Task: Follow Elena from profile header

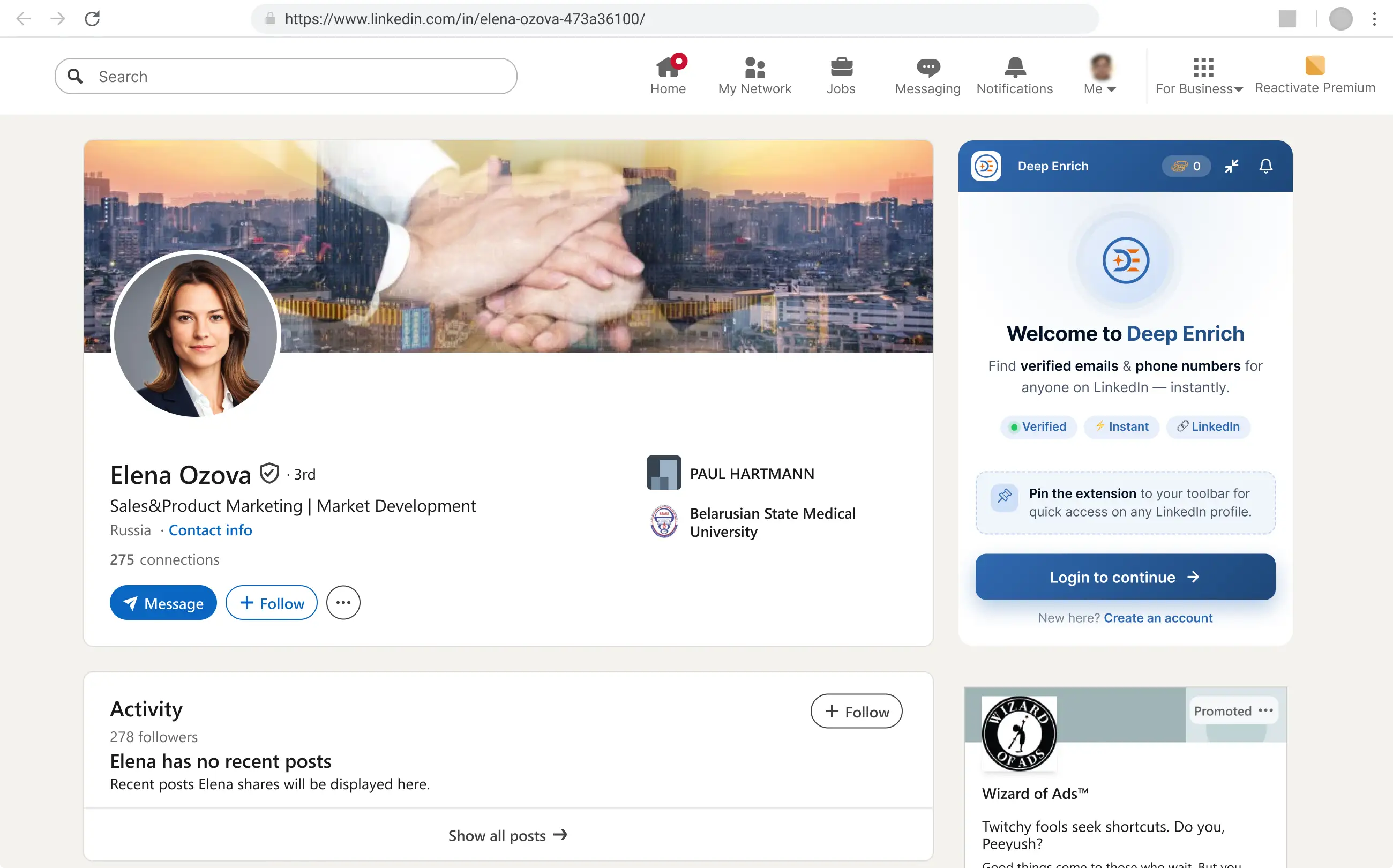Action: pyautogui.click(x=271, y=603)
